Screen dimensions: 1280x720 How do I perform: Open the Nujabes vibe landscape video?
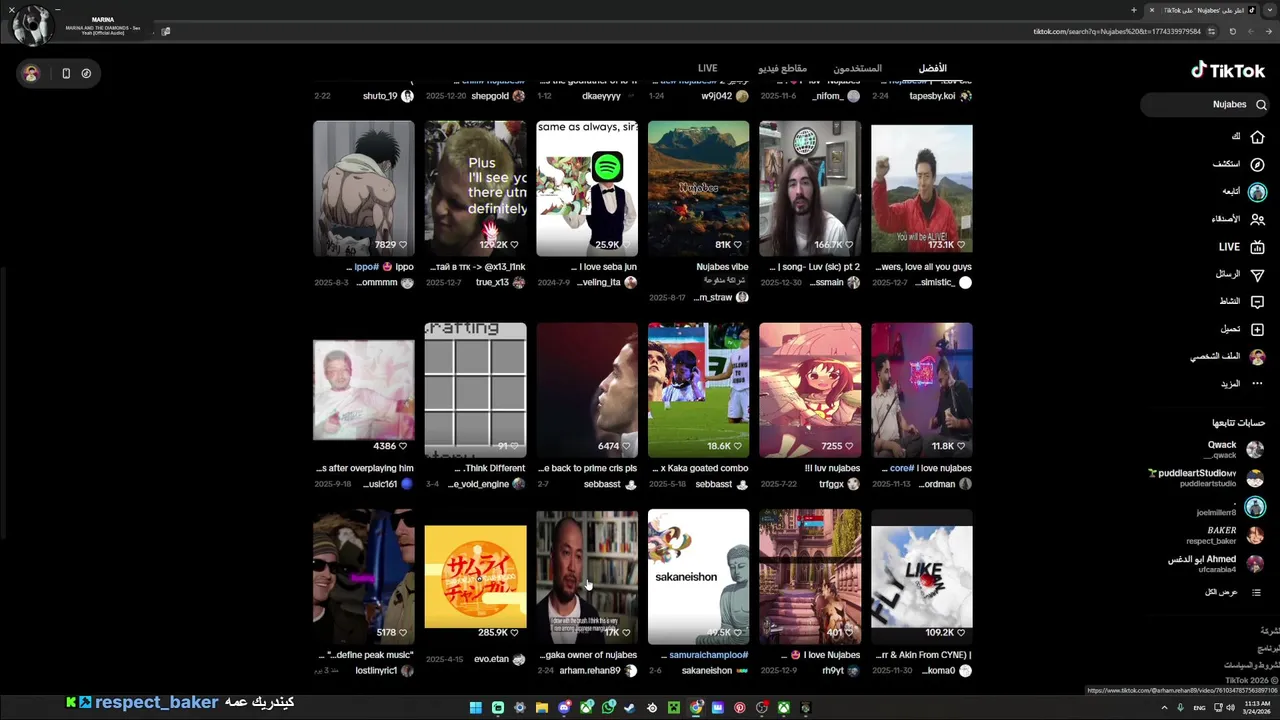pos(698,188)
